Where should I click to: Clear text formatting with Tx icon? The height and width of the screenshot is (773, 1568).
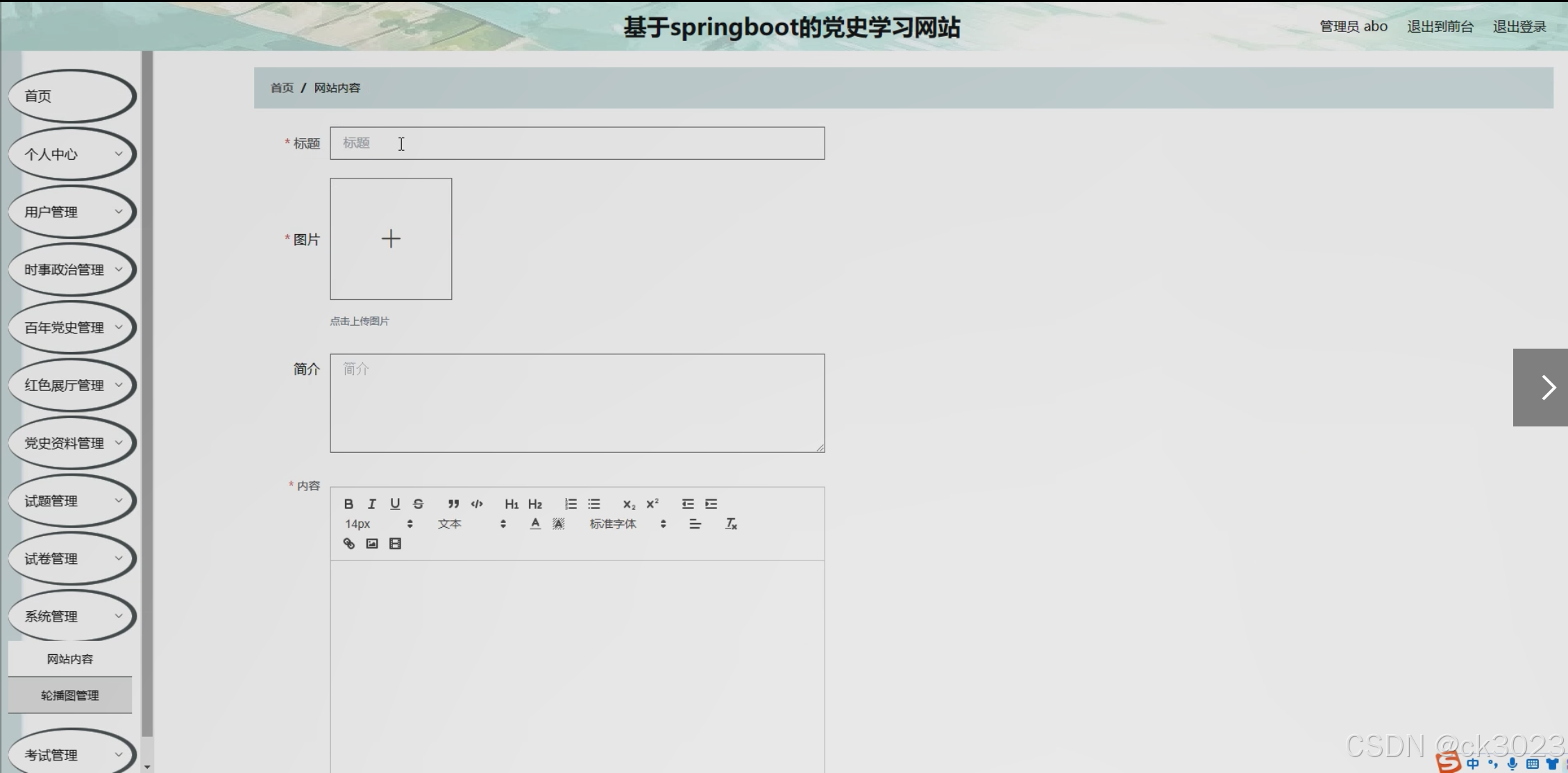[x=731, y=524]
